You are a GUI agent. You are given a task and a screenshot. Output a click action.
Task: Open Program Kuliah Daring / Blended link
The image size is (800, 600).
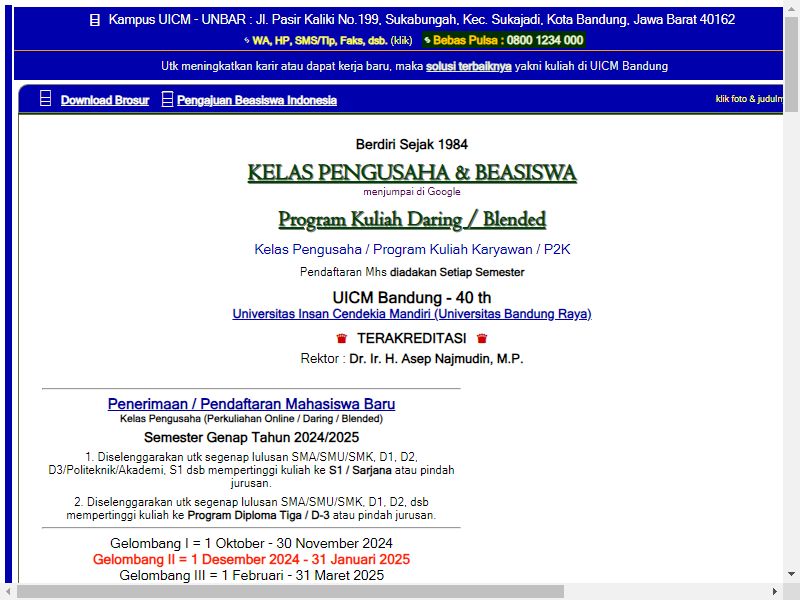click(412, 219)
